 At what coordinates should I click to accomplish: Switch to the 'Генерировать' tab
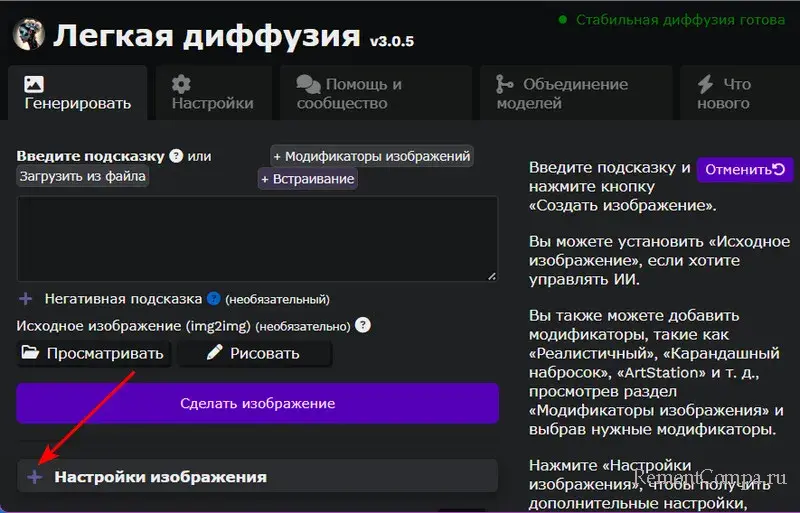click(x=77, y=93)
